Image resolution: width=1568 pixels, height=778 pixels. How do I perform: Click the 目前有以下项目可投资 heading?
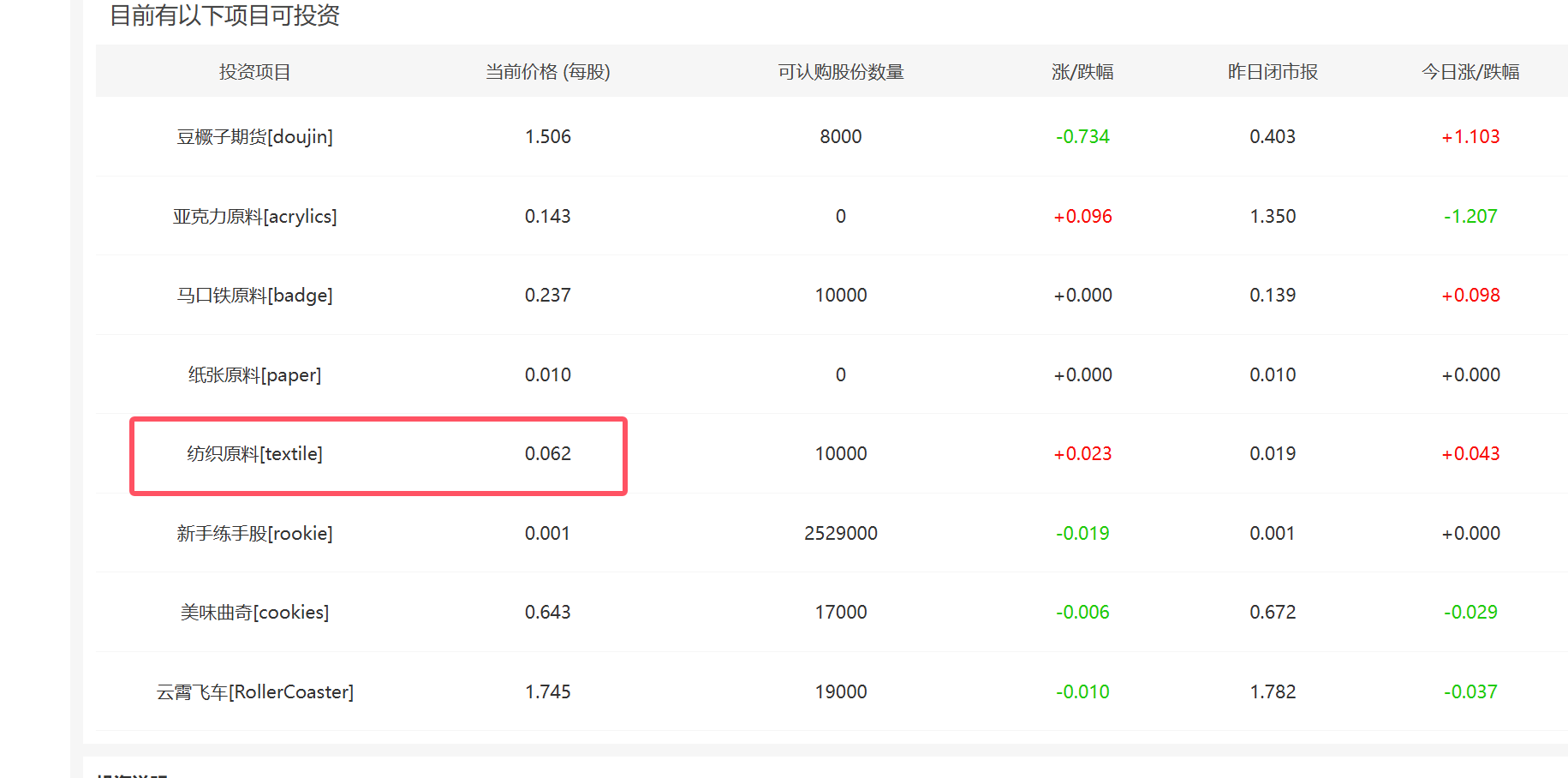pyautogui.click(x=224, y=15)
